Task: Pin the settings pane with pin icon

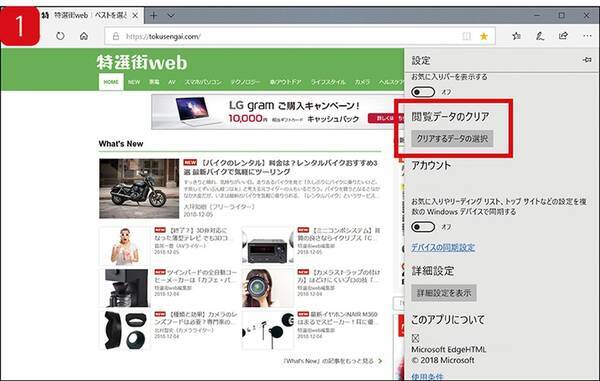Action: pos(587,60)
